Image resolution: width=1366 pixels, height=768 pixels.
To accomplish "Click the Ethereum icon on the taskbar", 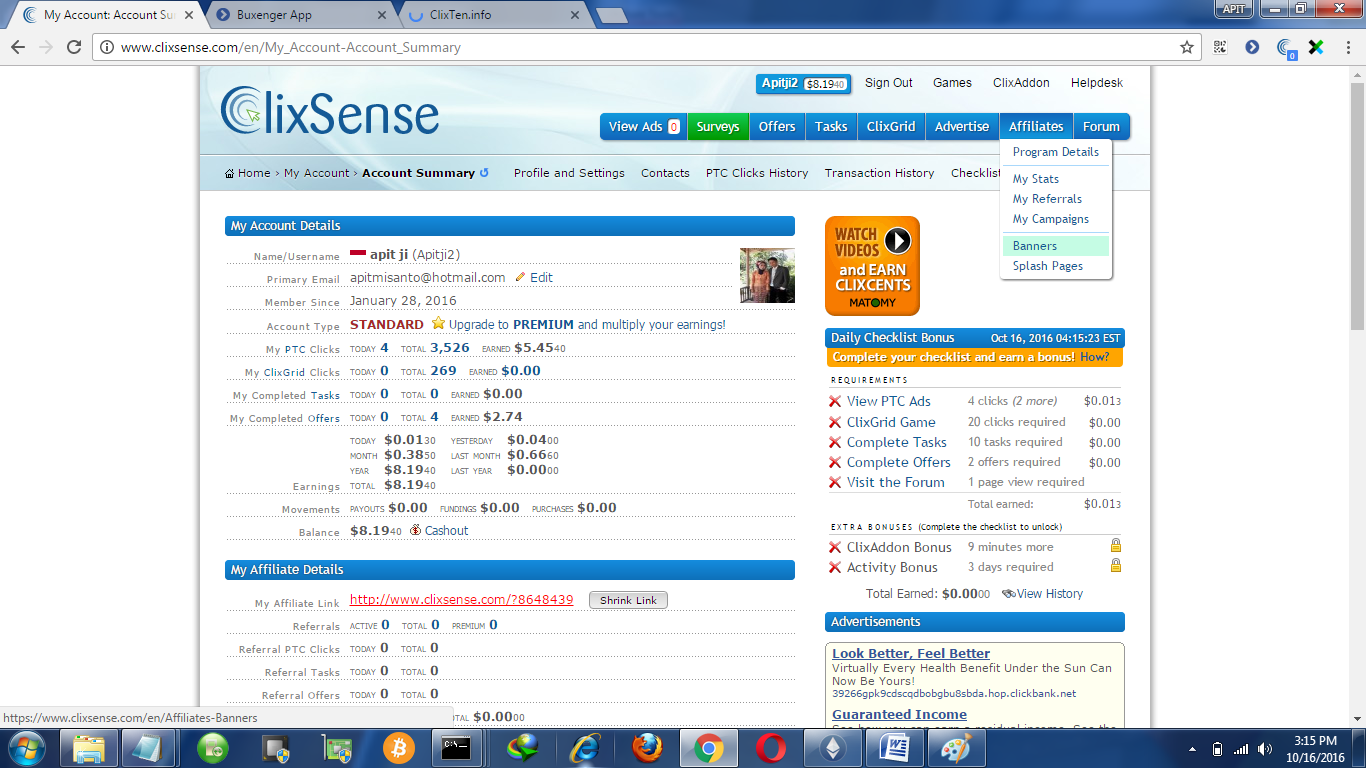I will pyautogui.click(x=833, y=748).
